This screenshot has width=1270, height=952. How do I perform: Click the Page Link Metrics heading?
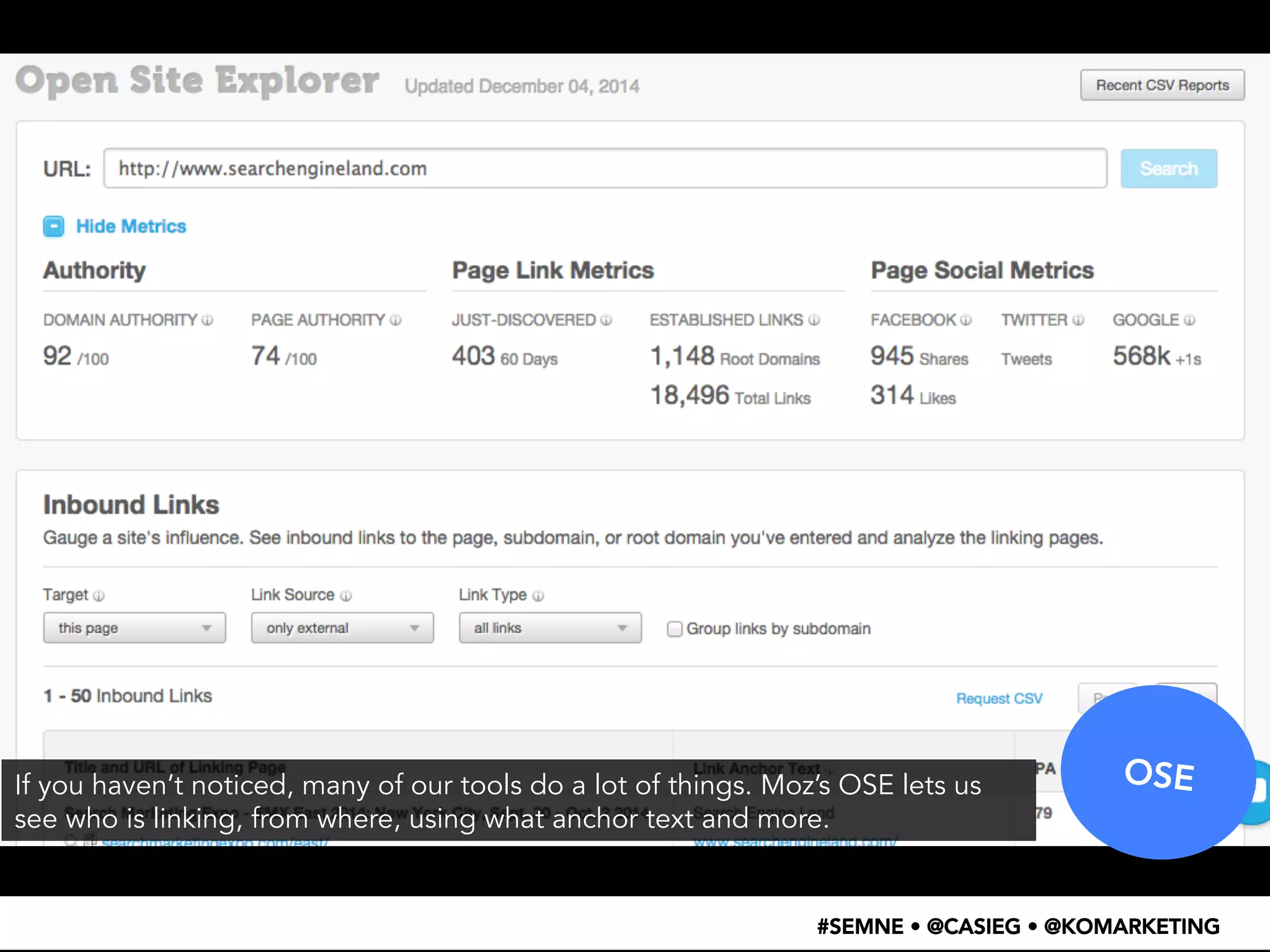click(553, 271)
